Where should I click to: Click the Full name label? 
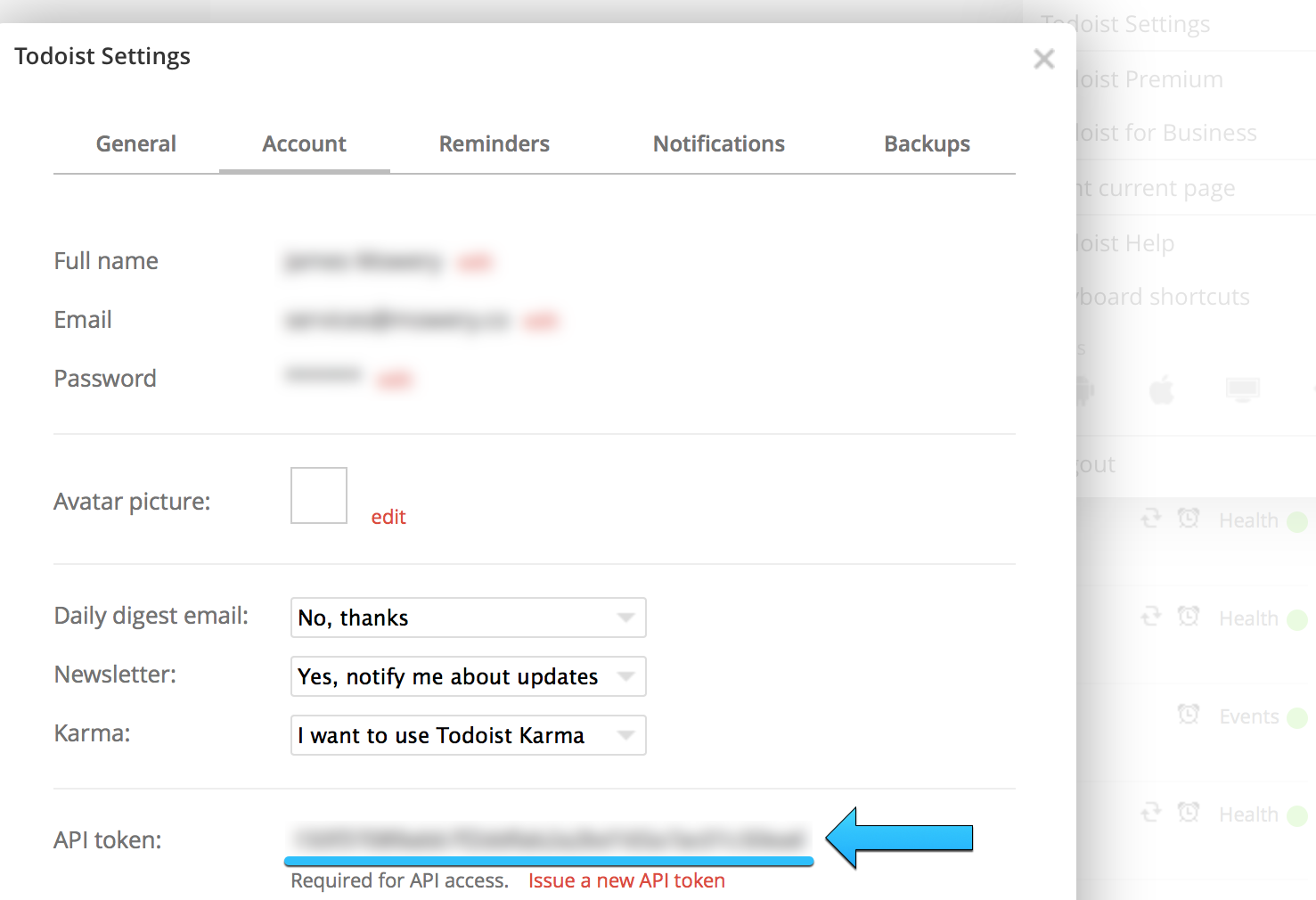coord(106,261)
